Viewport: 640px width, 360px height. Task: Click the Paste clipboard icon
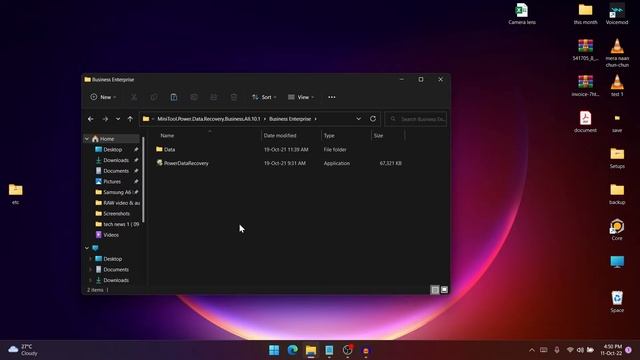pos(174,97)
